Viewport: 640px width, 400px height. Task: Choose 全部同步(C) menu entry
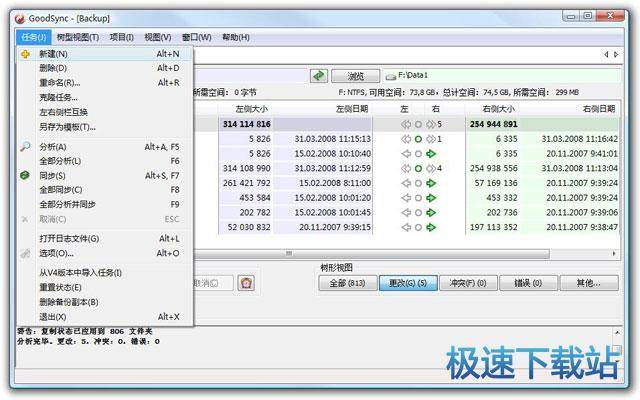(x=104, y=190)
